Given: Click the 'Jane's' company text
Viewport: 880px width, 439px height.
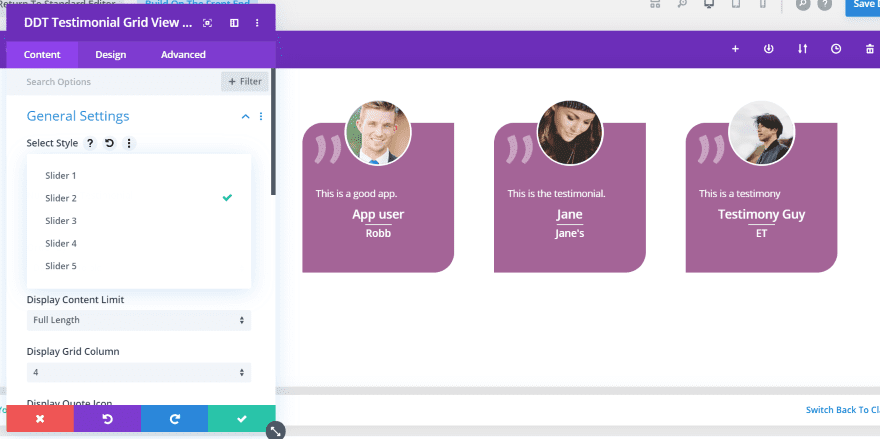Looking at the screenshot, I should [x=570, y=233].
